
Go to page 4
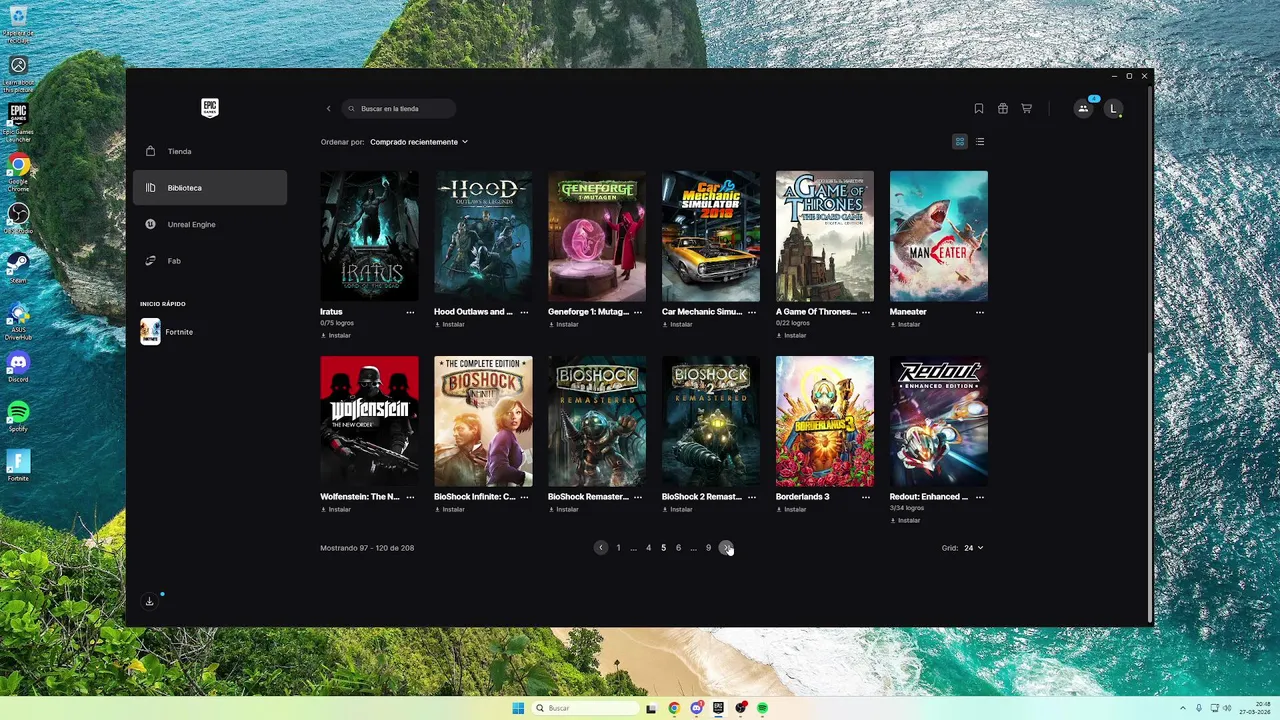coord(648,548)
